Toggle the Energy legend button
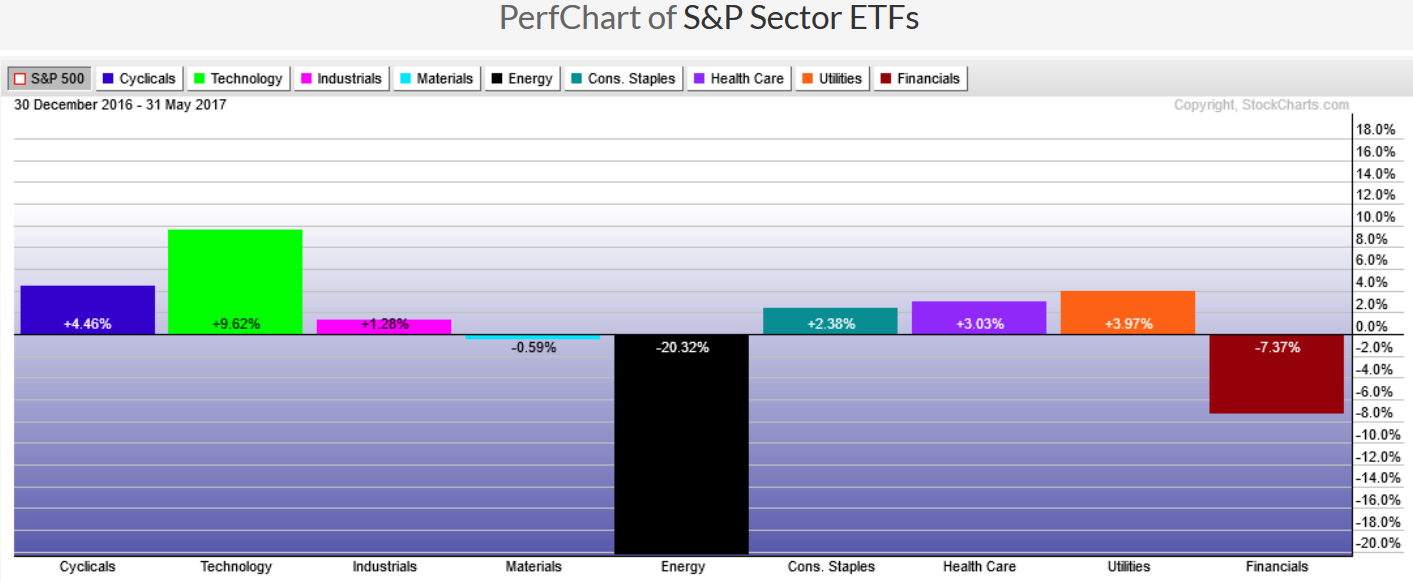 click(521, 79)
